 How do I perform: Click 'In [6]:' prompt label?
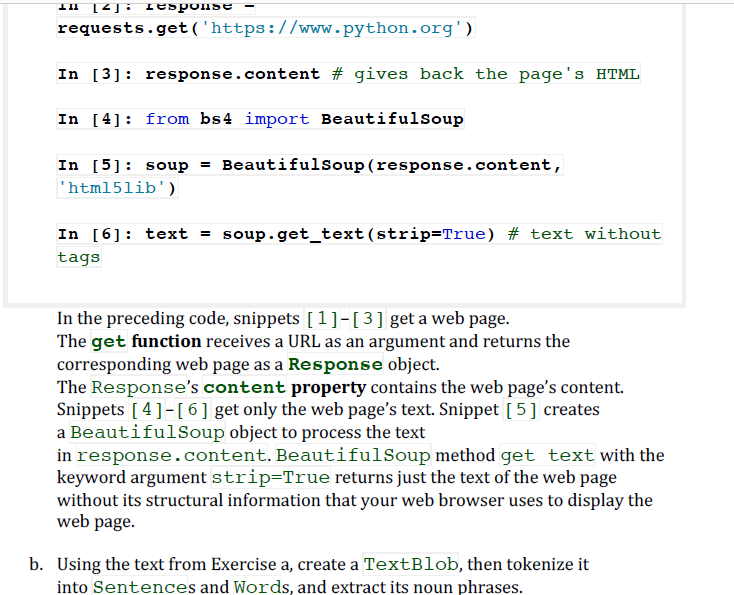[x=95, y=234]
